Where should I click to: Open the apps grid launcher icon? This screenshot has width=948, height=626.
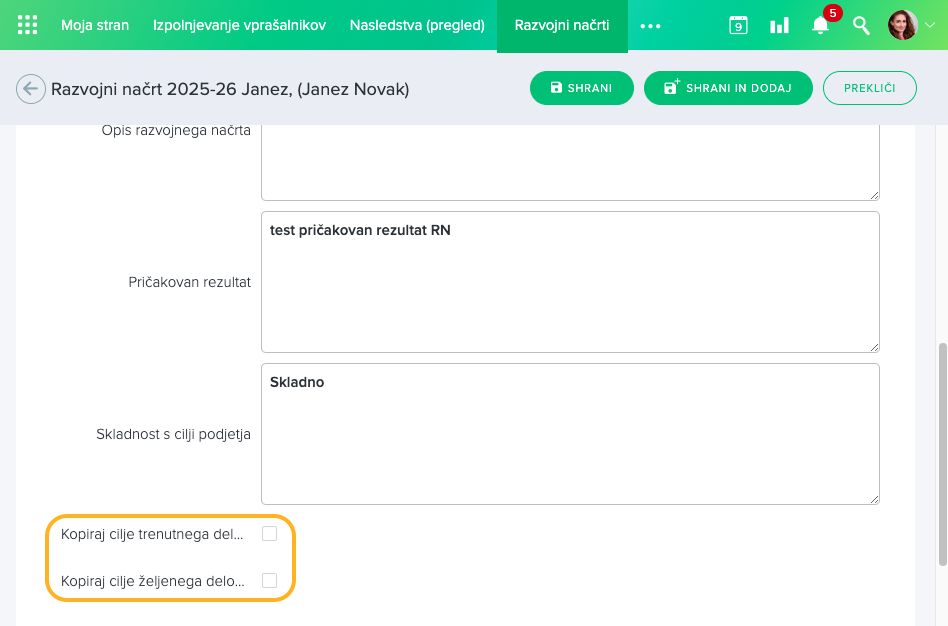(x=28, y=25)
